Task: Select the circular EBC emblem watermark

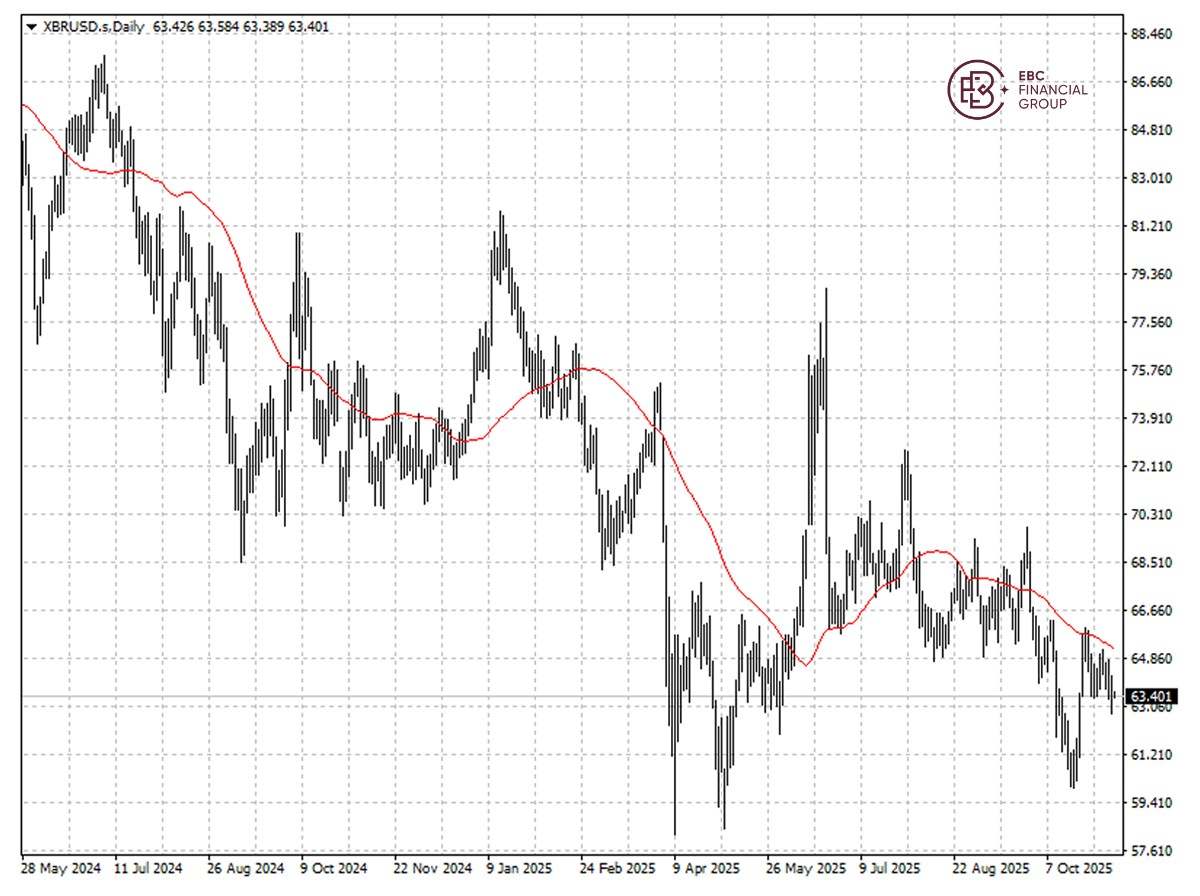Action: click(975, 88)
